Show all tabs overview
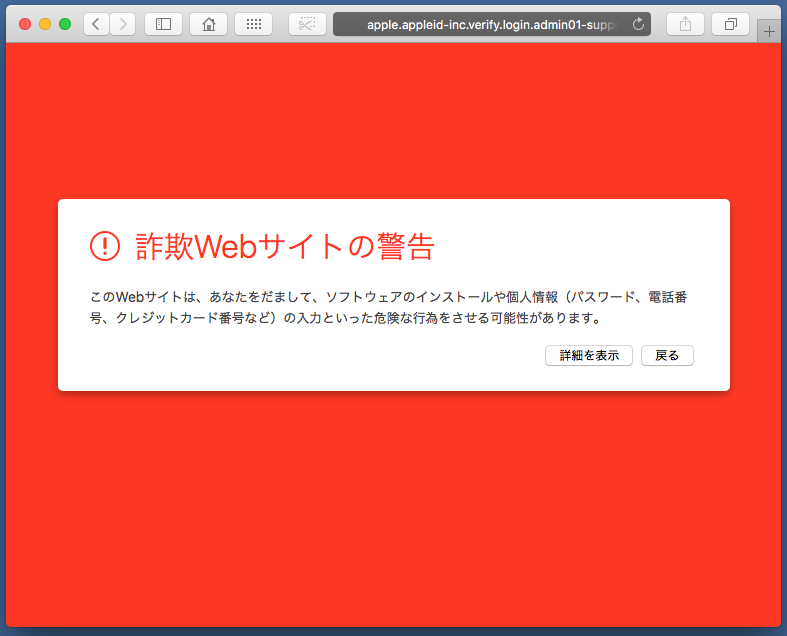This screenshot has height=636, width=787. pyautogui.click(x=730, y=24)
